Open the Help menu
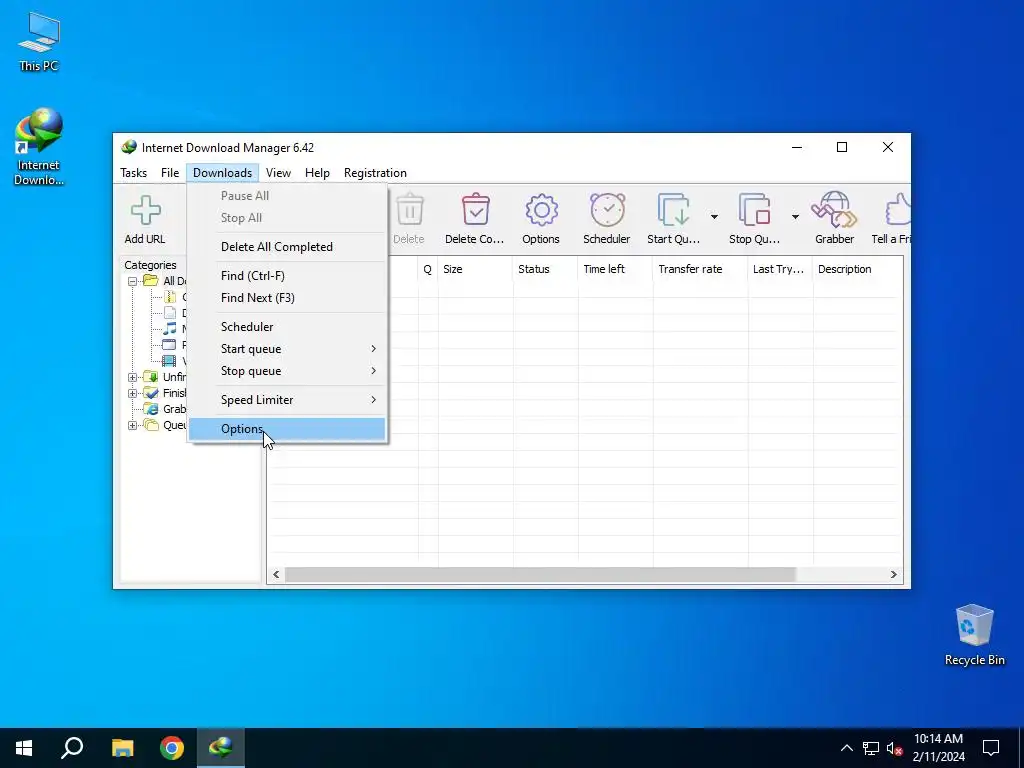 coord(317,173)
